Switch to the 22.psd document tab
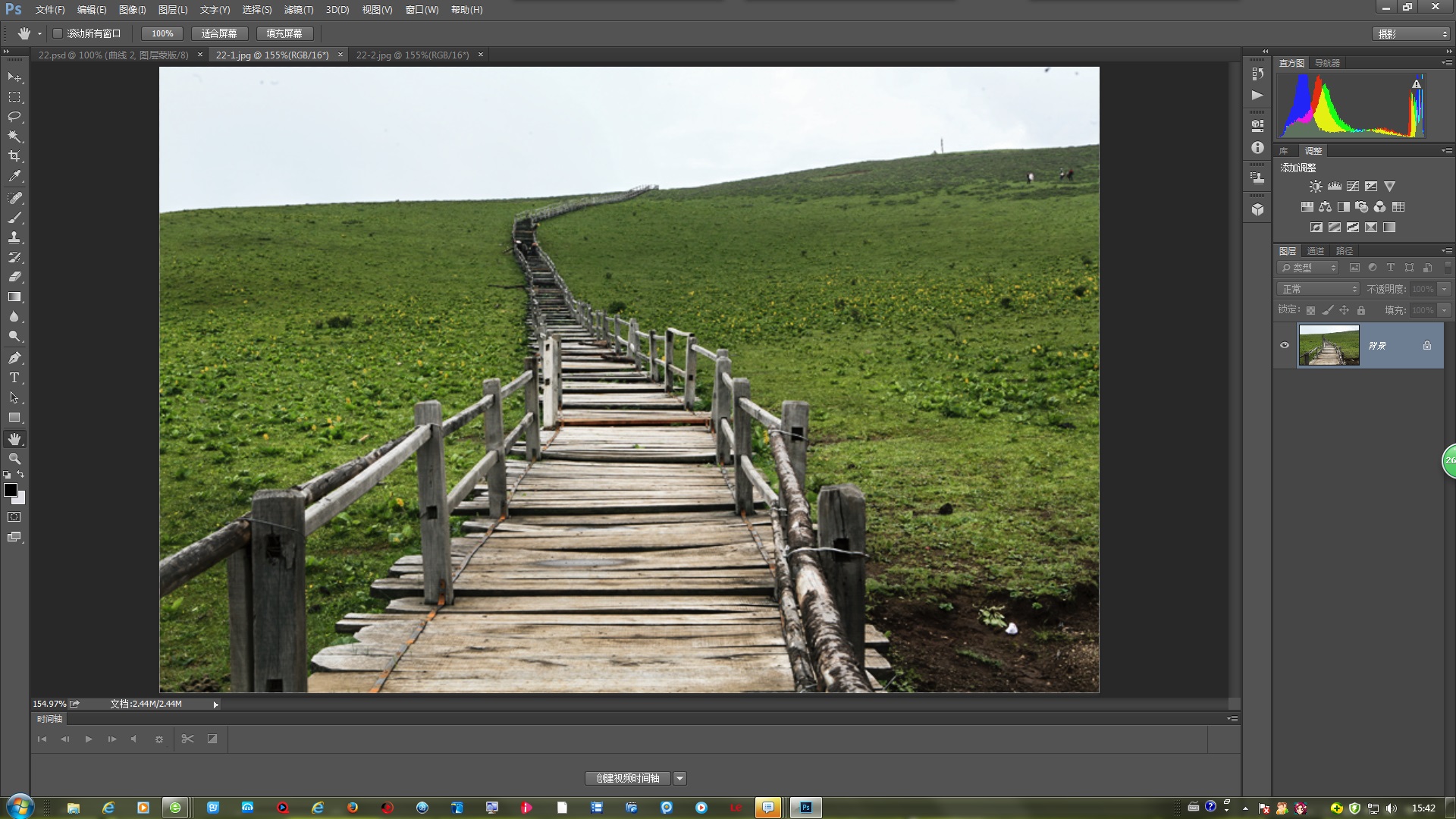 click(x=114, y=55)
